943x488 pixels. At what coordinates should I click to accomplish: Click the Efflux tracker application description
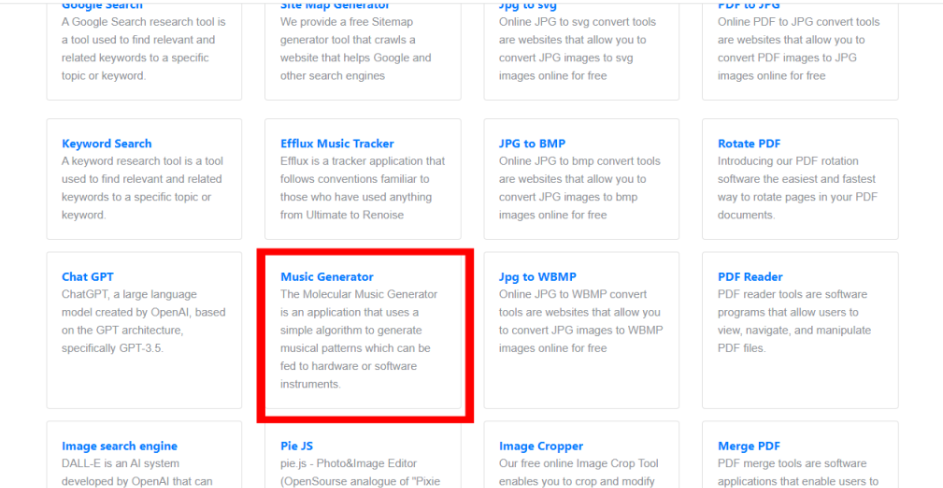pos(362,188)
